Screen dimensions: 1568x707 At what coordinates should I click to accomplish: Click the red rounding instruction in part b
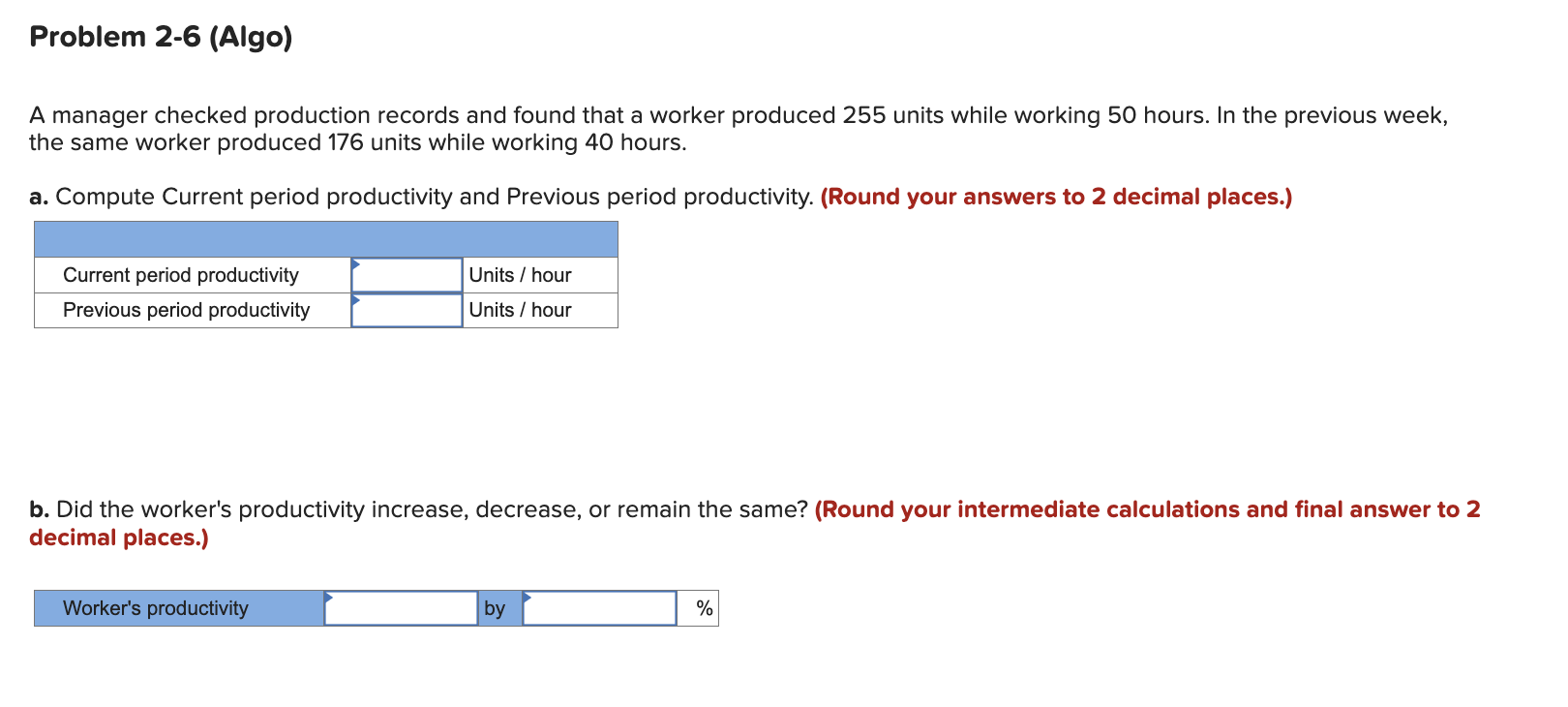[1142, 509]
